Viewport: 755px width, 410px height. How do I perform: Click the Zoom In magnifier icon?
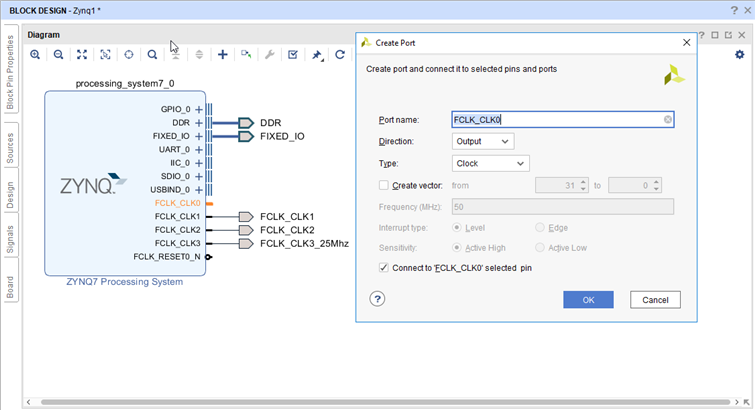(35, 55)
